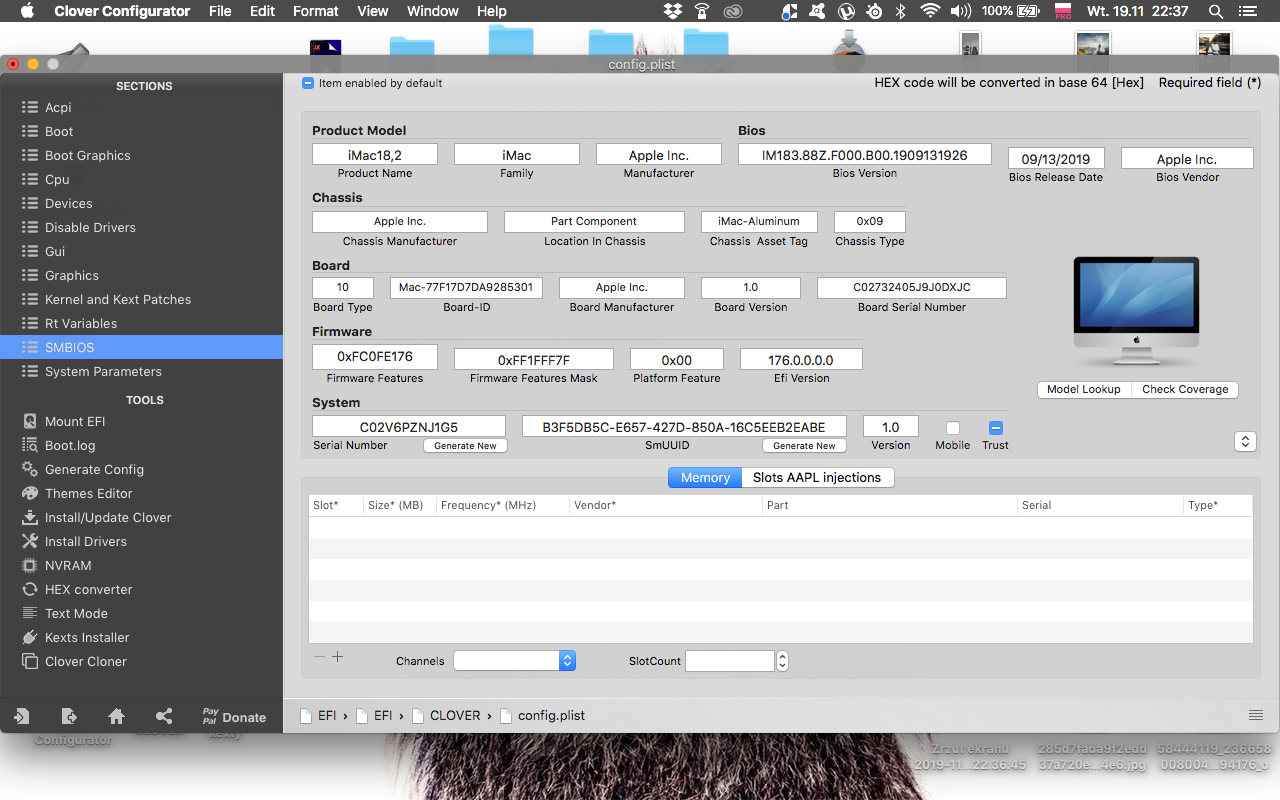This screenshot has height=800, width=1280.
Task: Click Generate New under Serial Number
Action: (x=465, y=446)
